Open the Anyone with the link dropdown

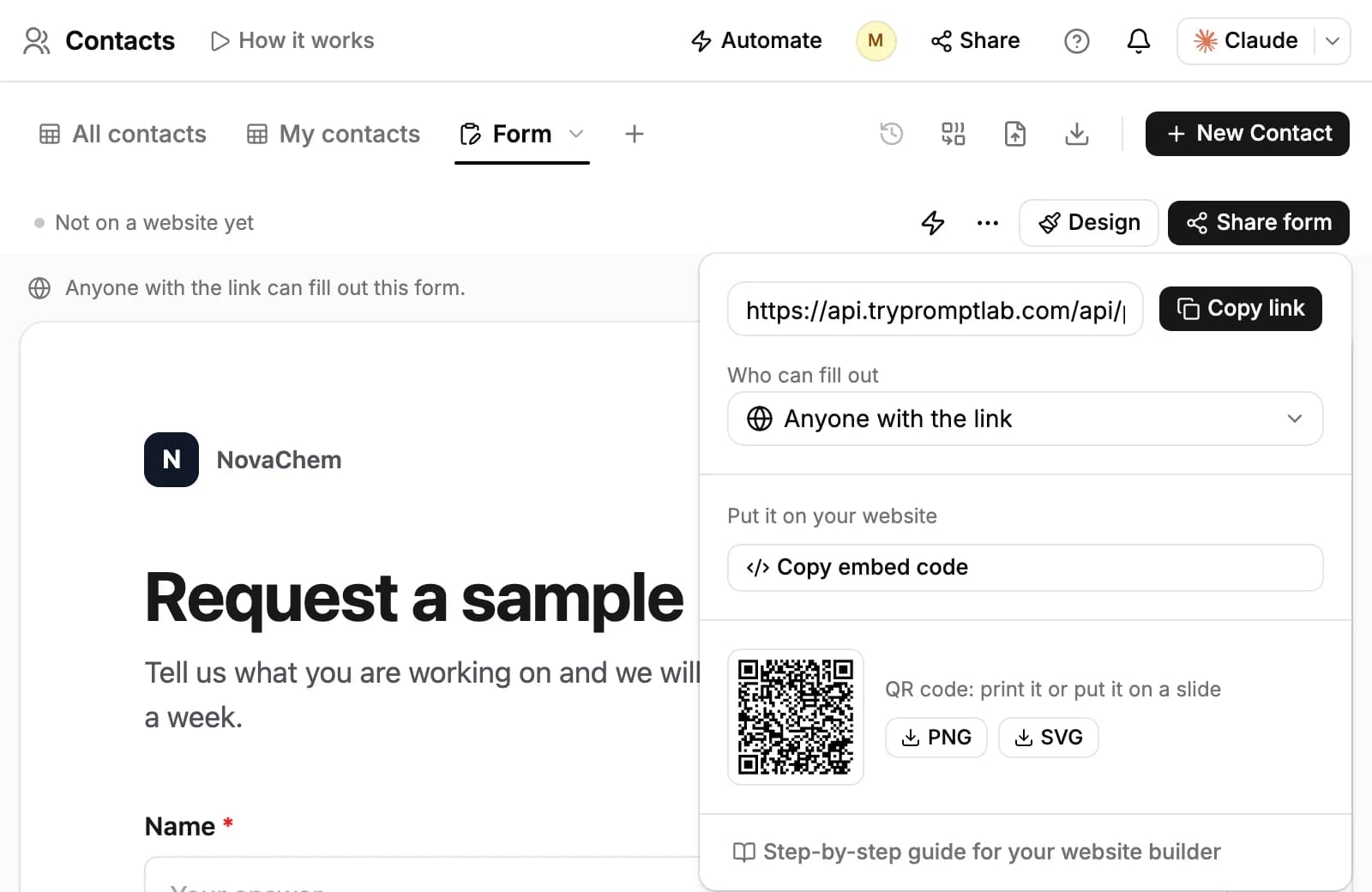click(x=1026, y=419)
